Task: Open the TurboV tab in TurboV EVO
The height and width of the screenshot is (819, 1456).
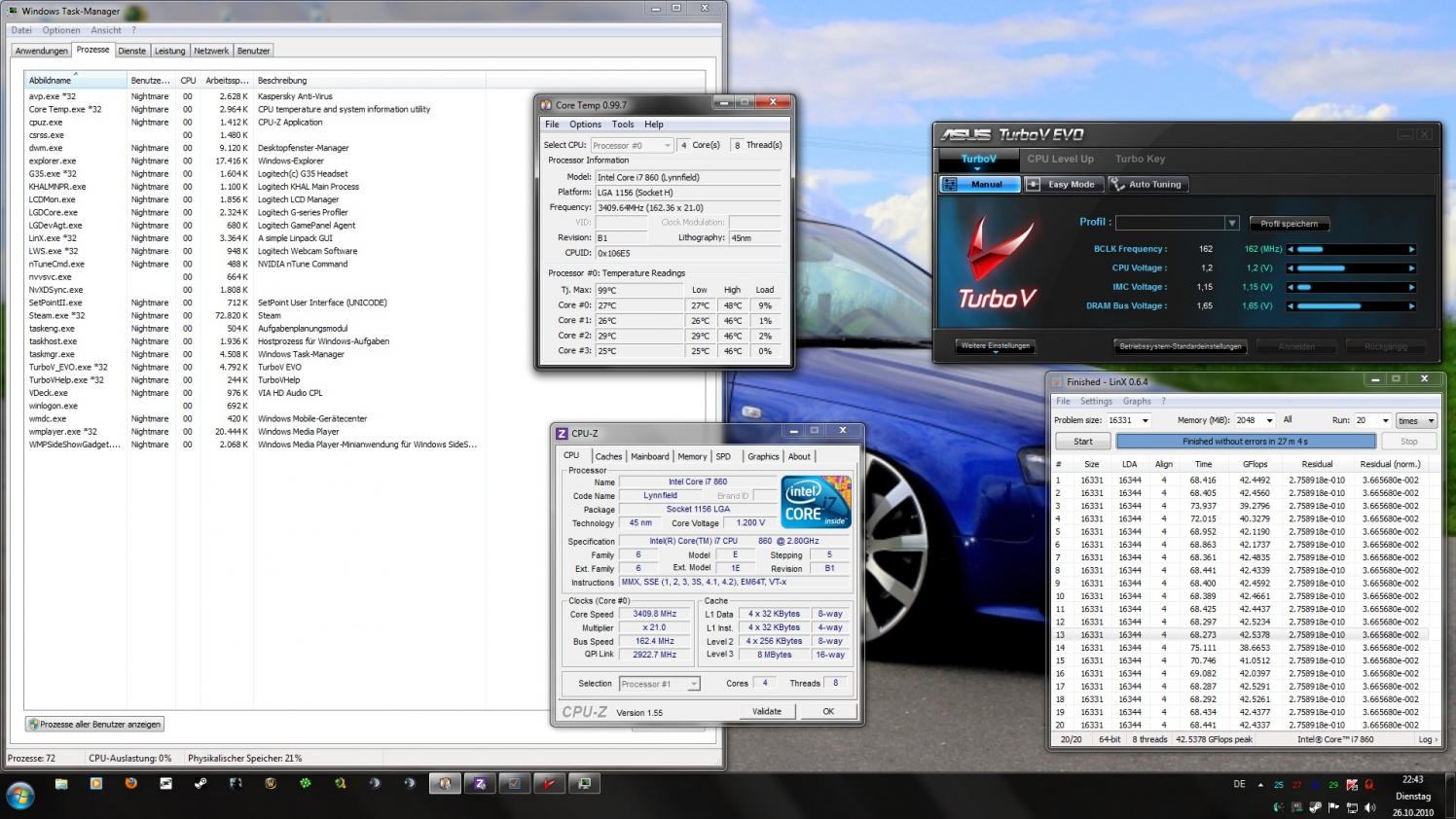Action: (979, 160)
